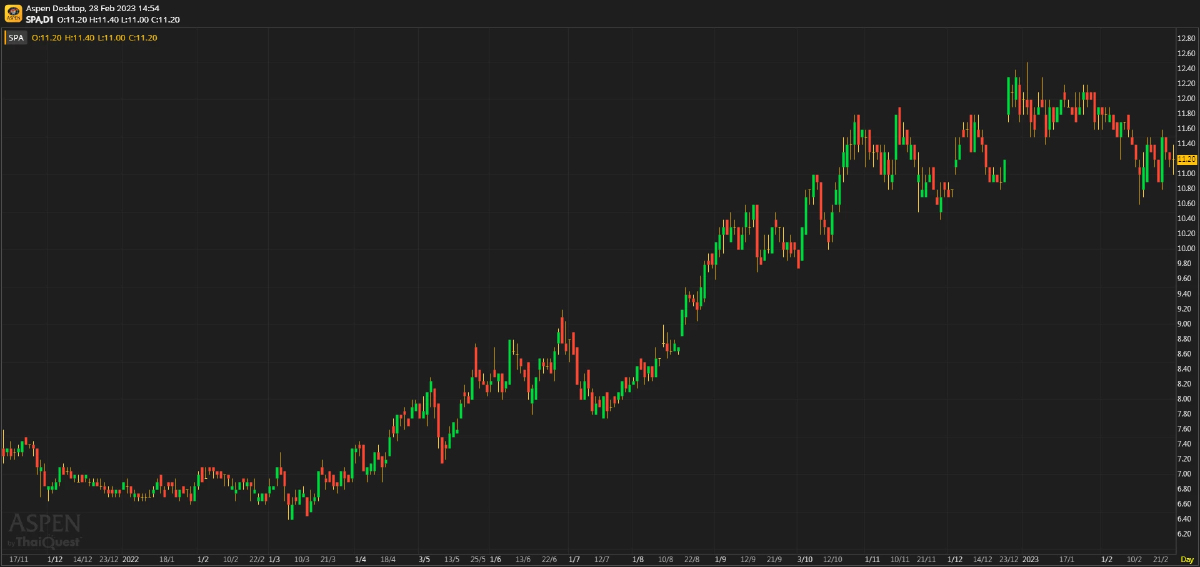The width and height of the screenshot is (1200, 567).
Task: Click the Aspen logo icon in header
Action: coord(13,13)
